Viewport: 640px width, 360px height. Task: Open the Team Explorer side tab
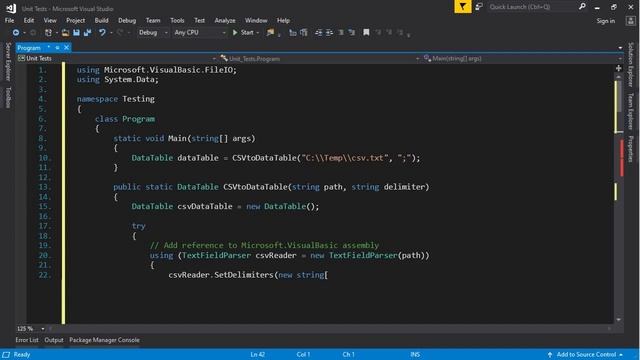click(x=631, y=111)
